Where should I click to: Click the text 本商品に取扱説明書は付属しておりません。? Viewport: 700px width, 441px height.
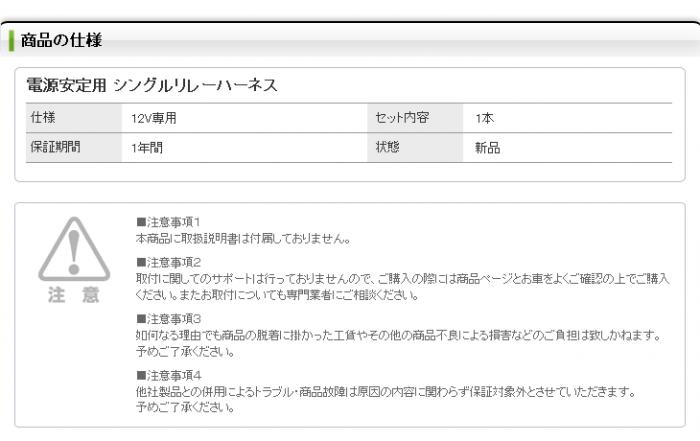pos(243,238)
